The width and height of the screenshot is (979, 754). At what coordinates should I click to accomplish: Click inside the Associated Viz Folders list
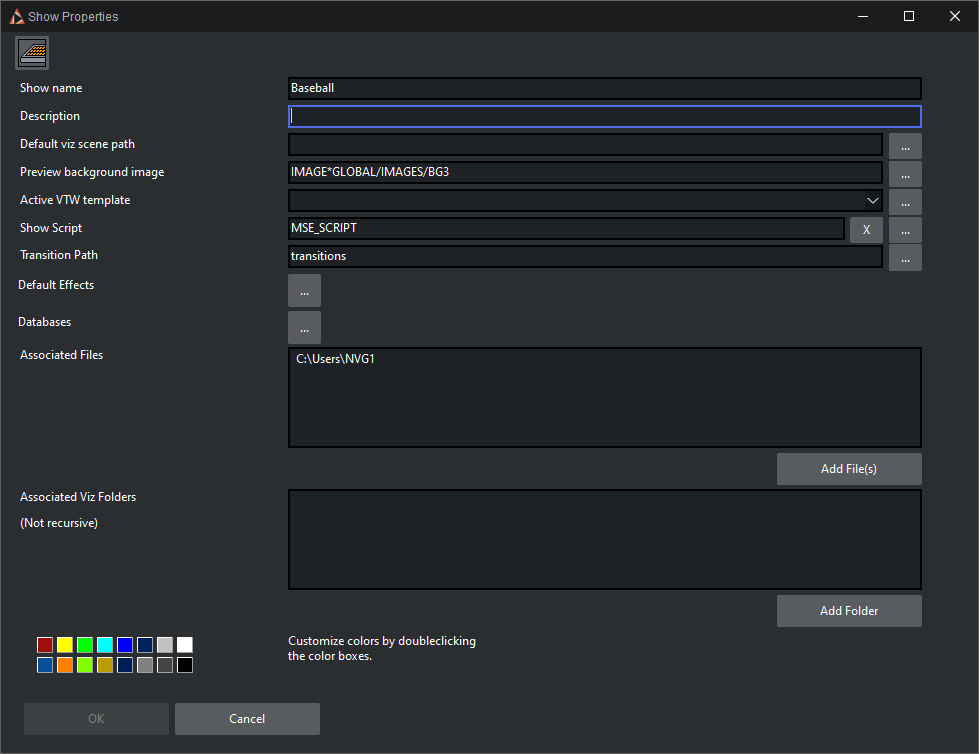604,539
